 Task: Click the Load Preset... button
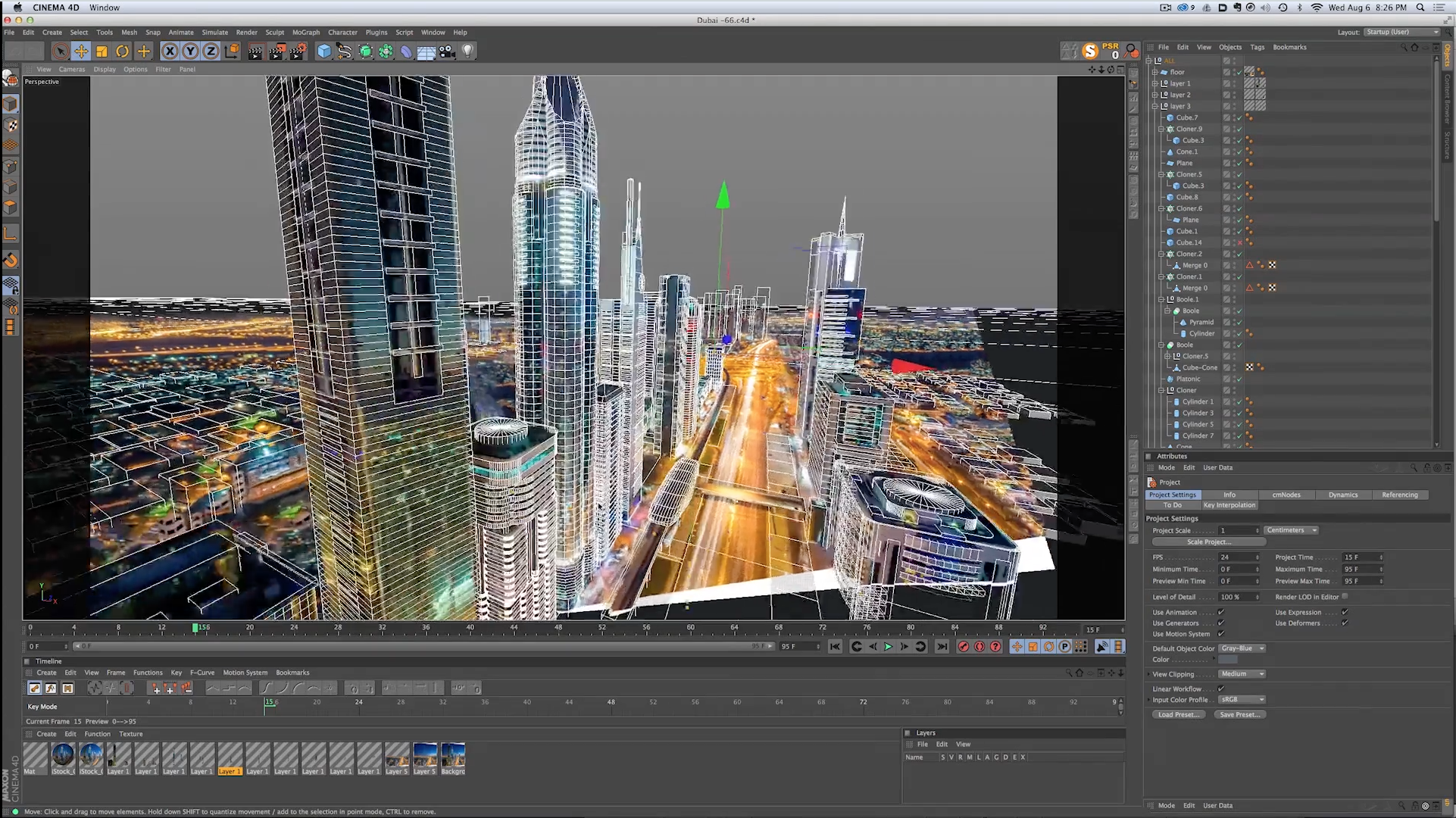coord(1177,714)
